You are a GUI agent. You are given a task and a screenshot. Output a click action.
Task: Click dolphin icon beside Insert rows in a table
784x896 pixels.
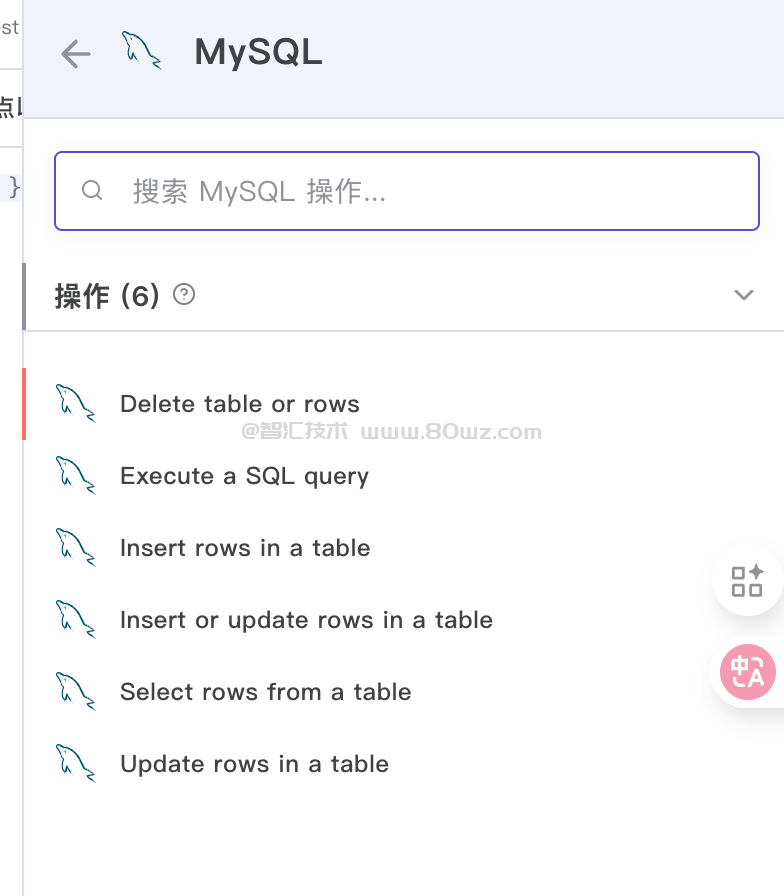point(76,547)
